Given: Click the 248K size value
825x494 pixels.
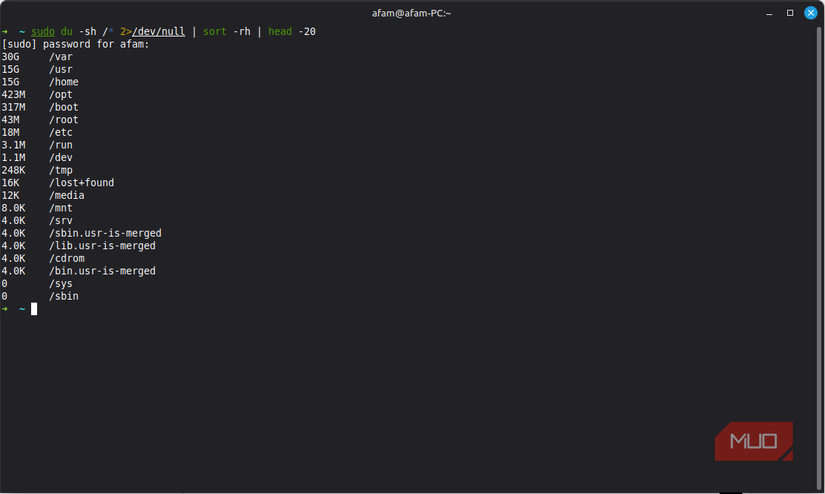Looking at the screenshot, I should pos(13,170).
